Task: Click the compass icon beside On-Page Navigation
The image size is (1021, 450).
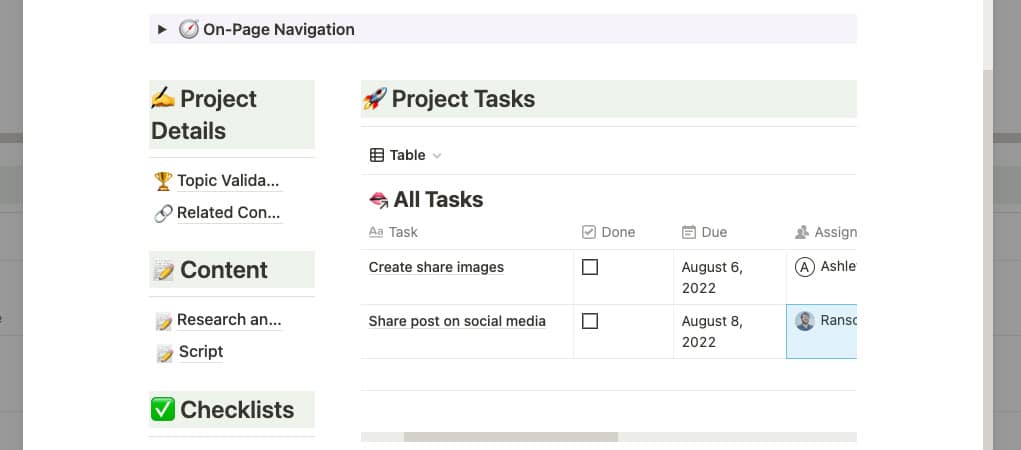Action: click(189, 29)
